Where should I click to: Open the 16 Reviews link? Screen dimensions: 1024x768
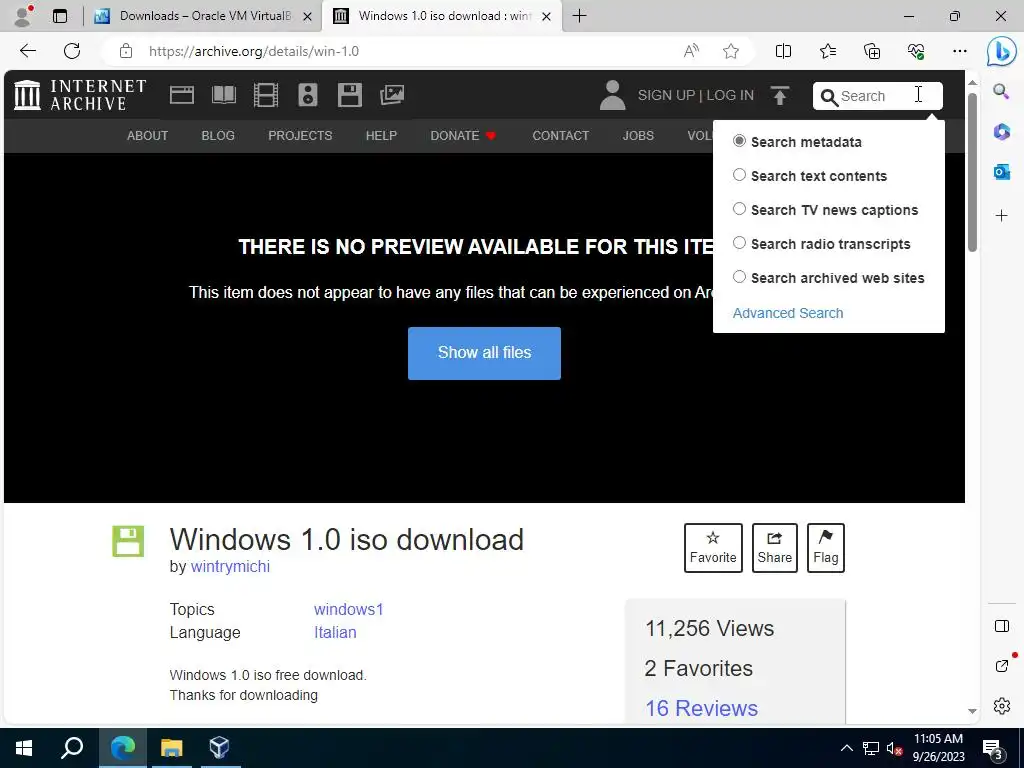701,709
